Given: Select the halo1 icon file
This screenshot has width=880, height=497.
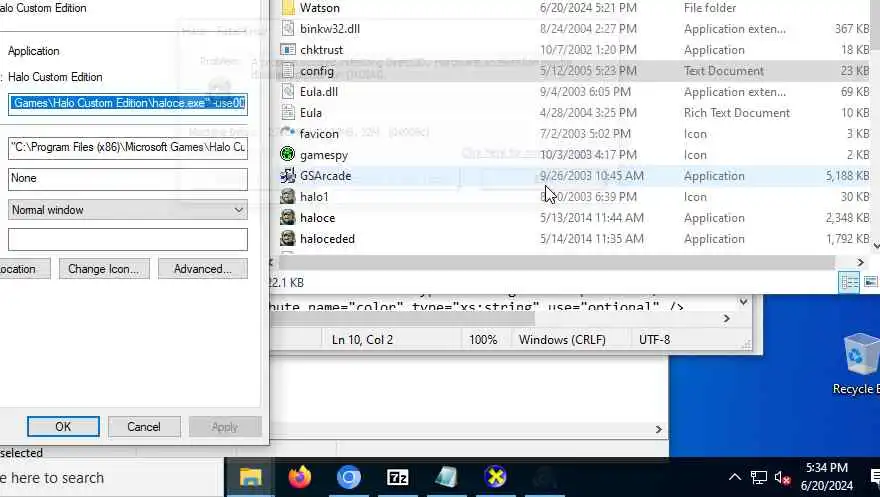Looking at the screenshot, I should pyautogui.click(x=288, y=197).
